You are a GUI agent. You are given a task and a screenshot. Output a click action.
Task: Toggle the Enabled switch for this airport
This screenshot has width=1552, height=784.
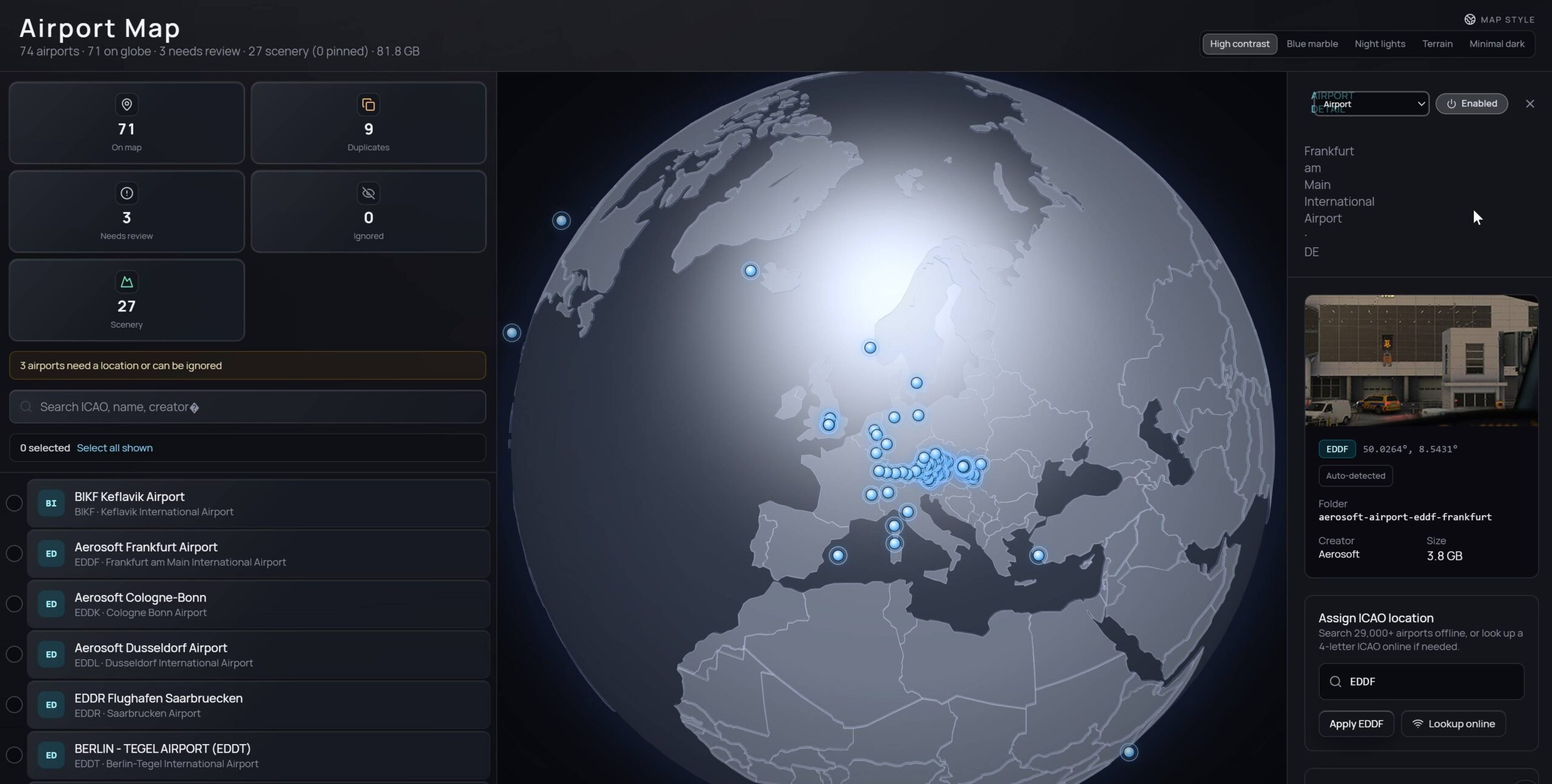click(x=1471, y=104)
